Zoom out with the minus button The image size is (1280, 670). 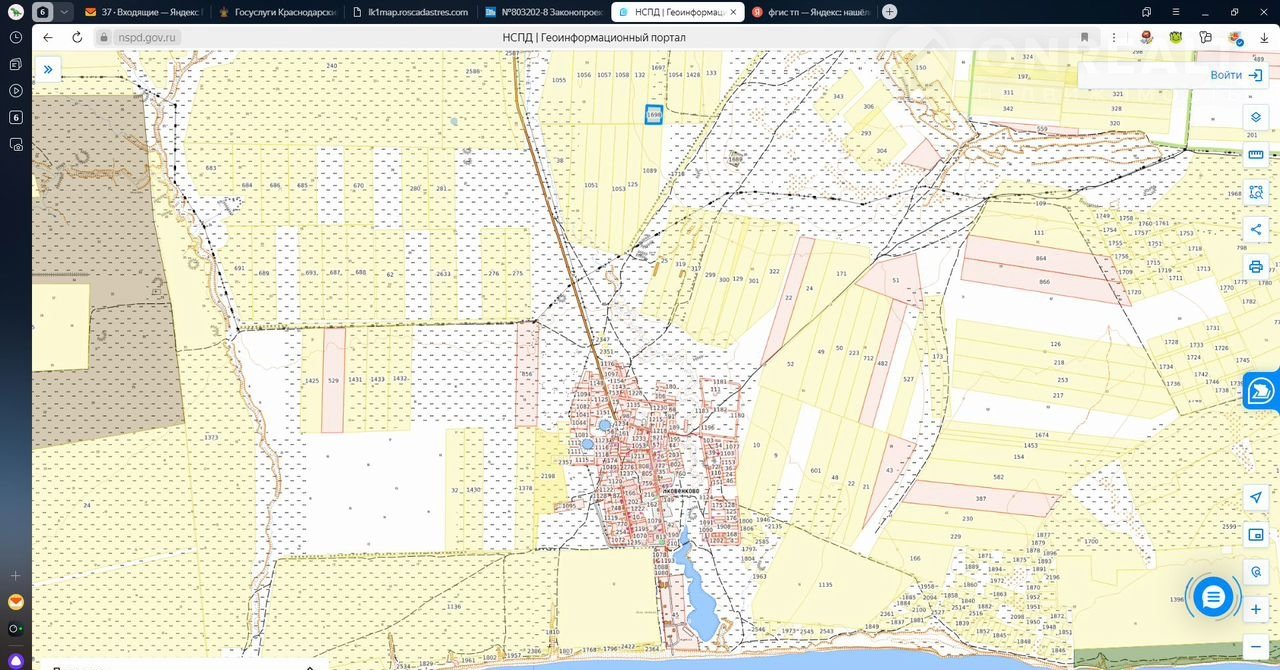point(1256,646)
